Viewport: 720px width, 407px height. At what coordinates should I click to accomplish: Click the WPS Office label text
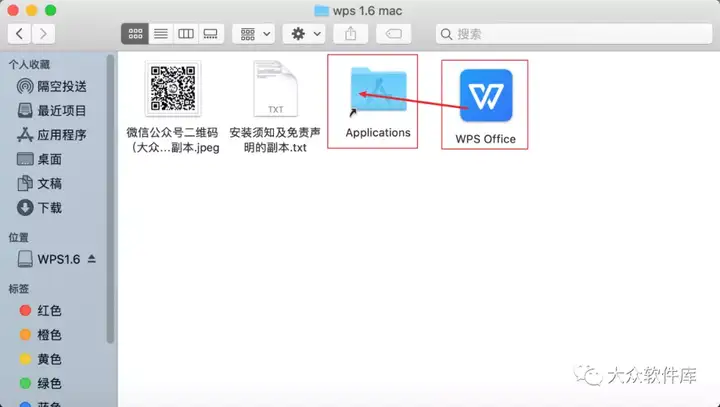click(485, 139)
